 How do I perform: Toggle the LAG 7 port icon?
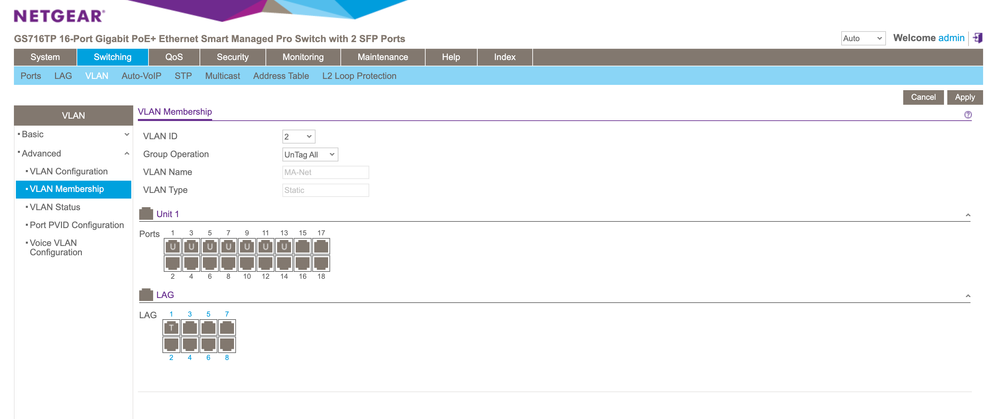(227, 327)
